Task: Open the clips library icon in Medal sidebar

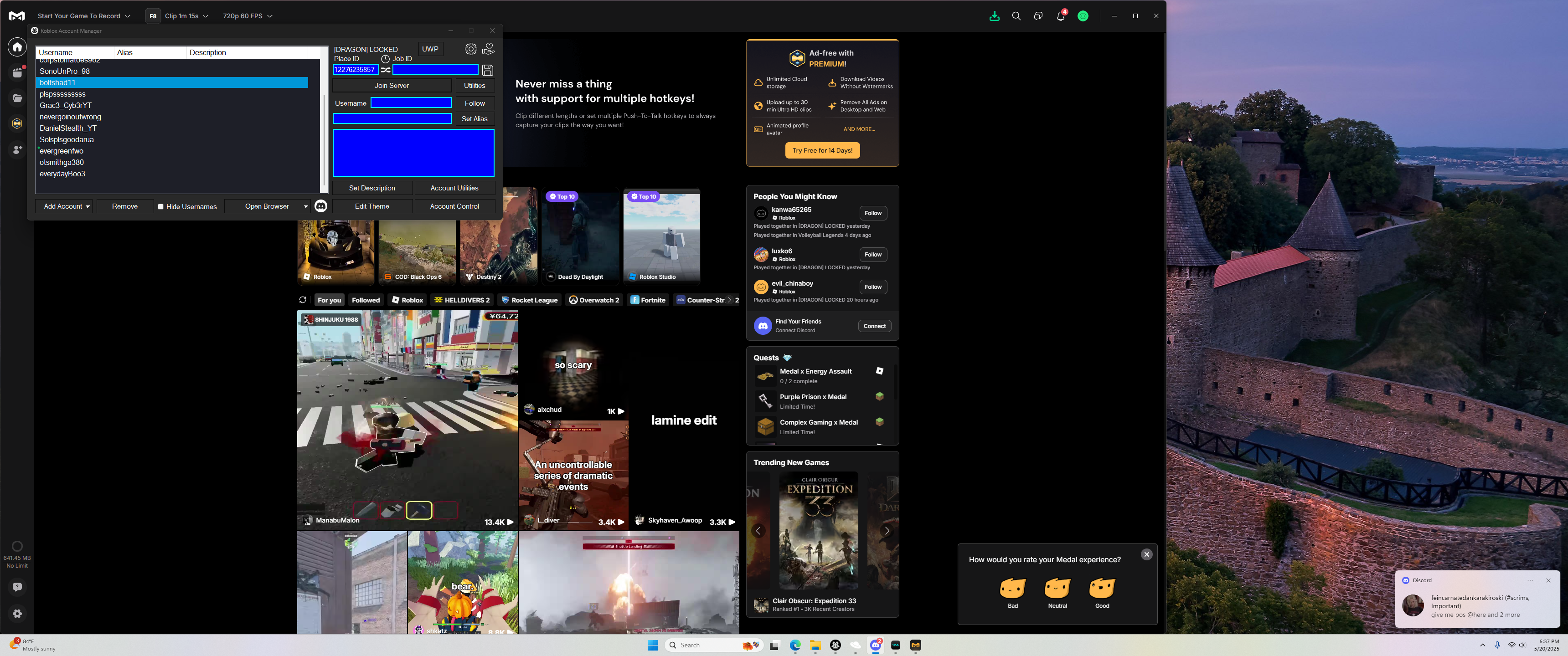Action: (17, 72)
